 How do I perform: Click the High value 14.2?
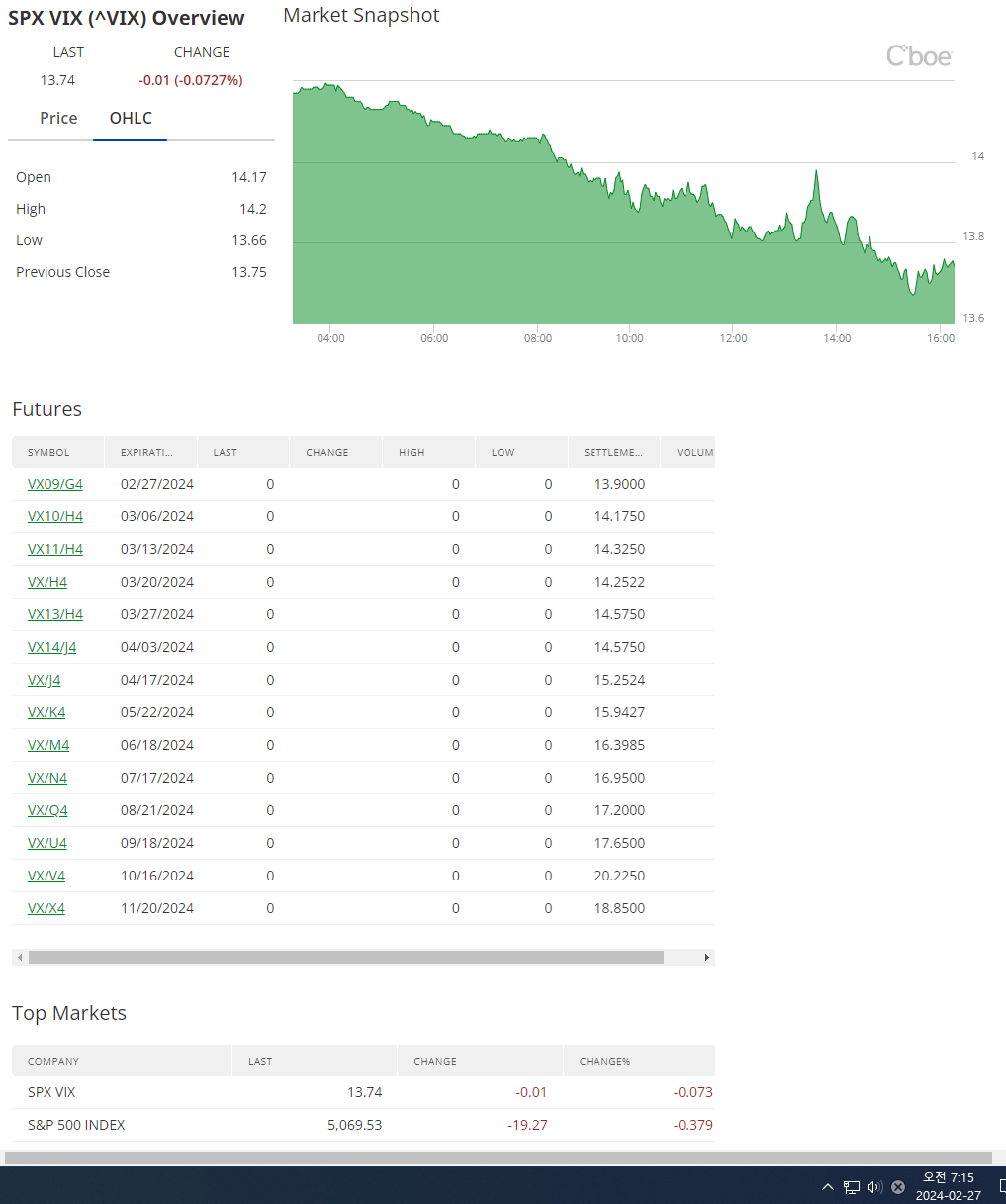(253, 209)
